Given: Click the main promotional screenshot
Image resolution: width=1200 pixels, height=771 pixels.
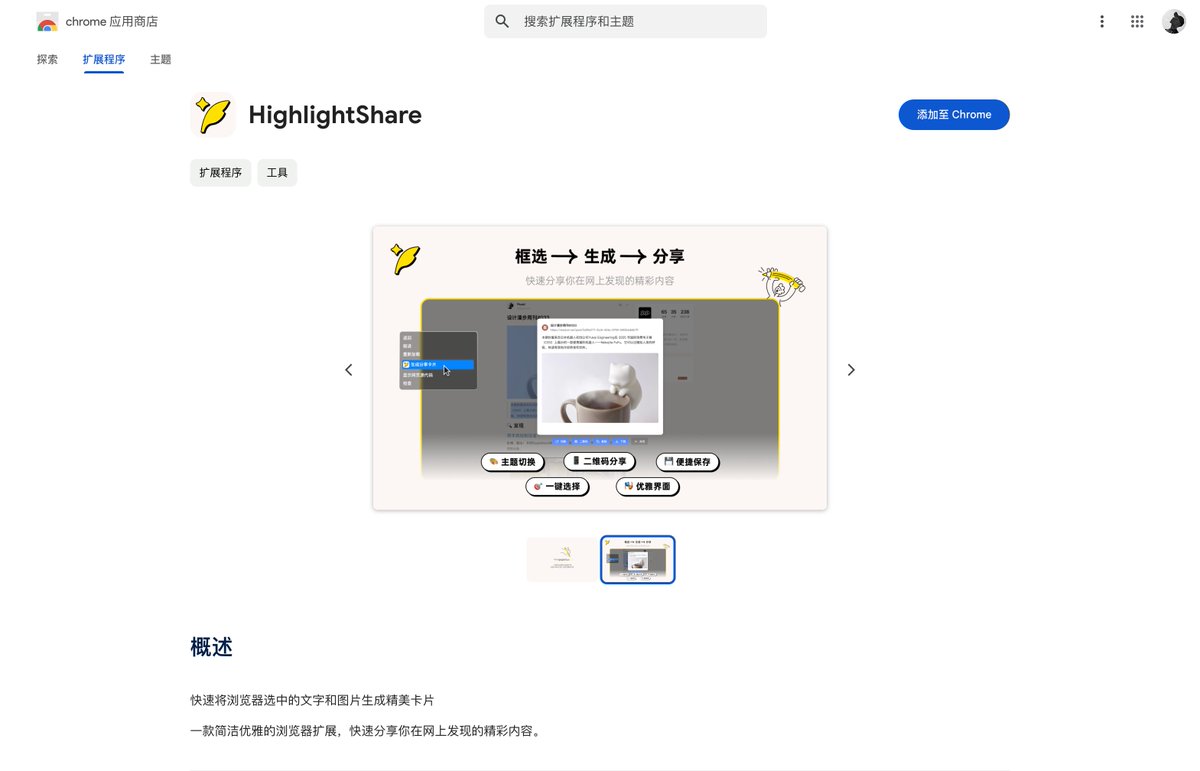Looking at the screenshot, I should [600, 368].
